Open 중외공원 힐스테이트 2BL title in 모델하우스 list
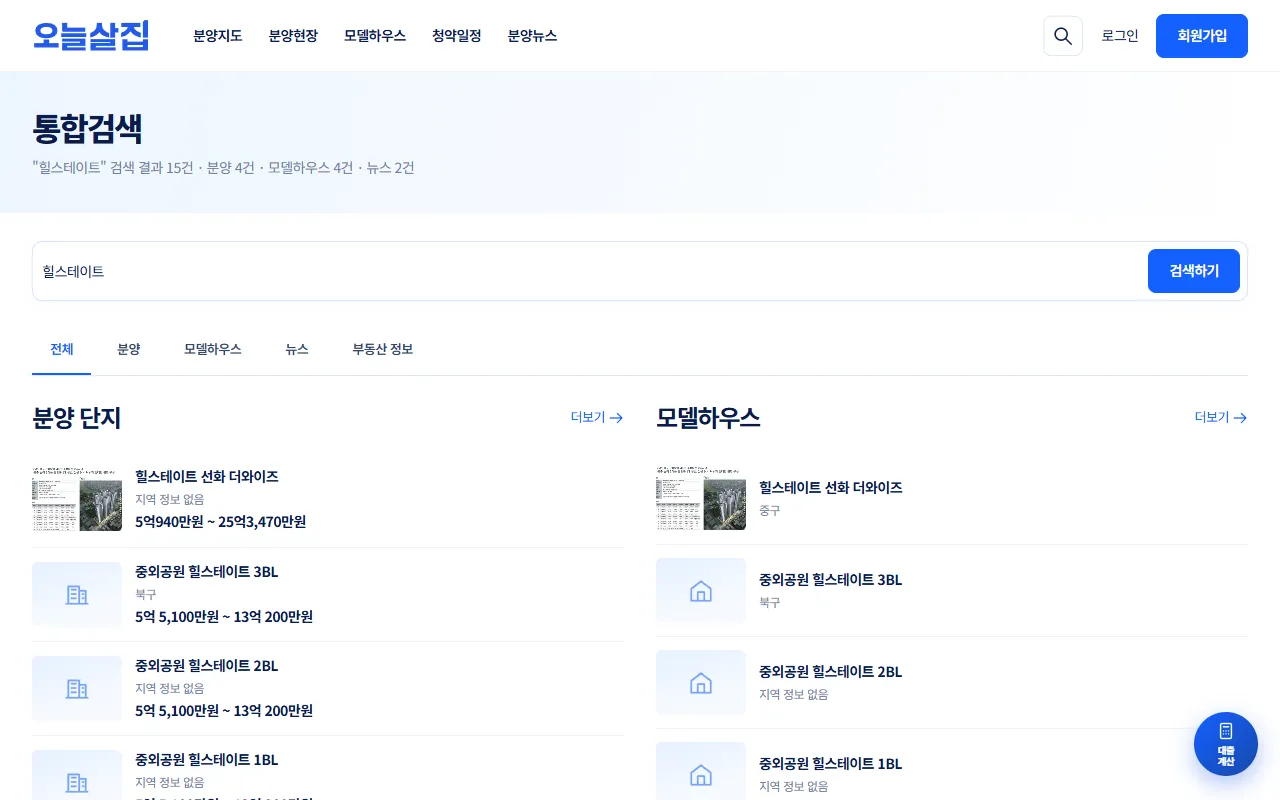The width and height of the screenshot is (1280, 800). [831, 672]
